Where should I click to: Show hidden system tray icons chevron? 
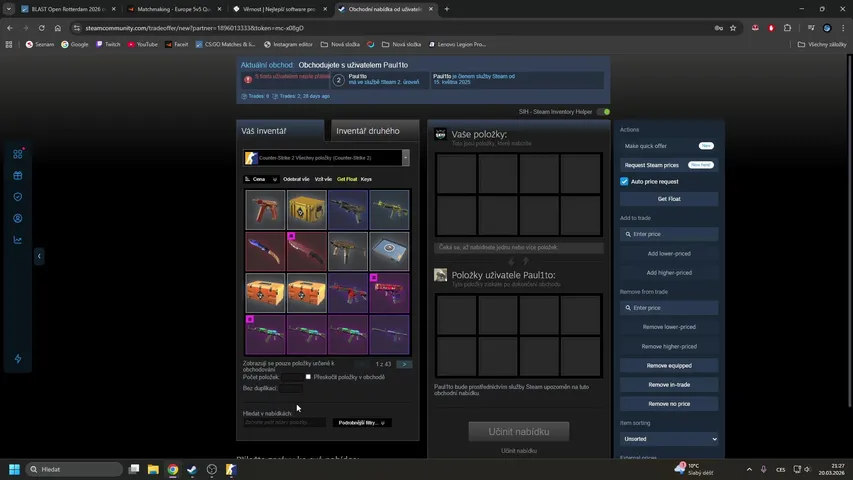pos(749,469)
